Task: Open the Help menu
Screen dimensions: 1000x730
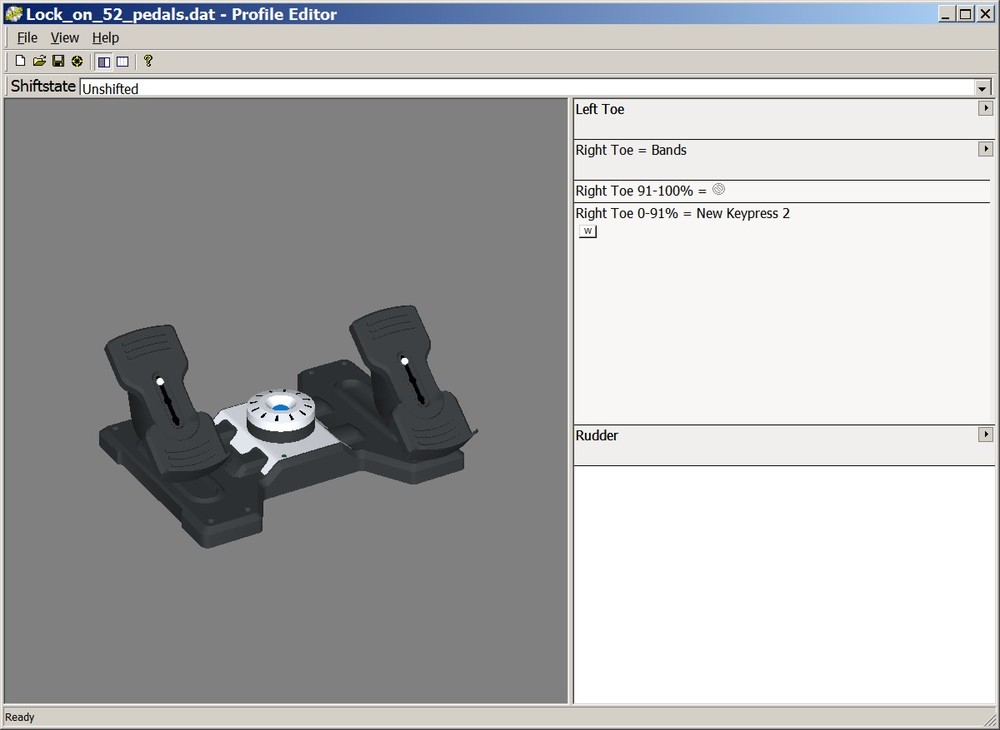Action: coord(105,38)
